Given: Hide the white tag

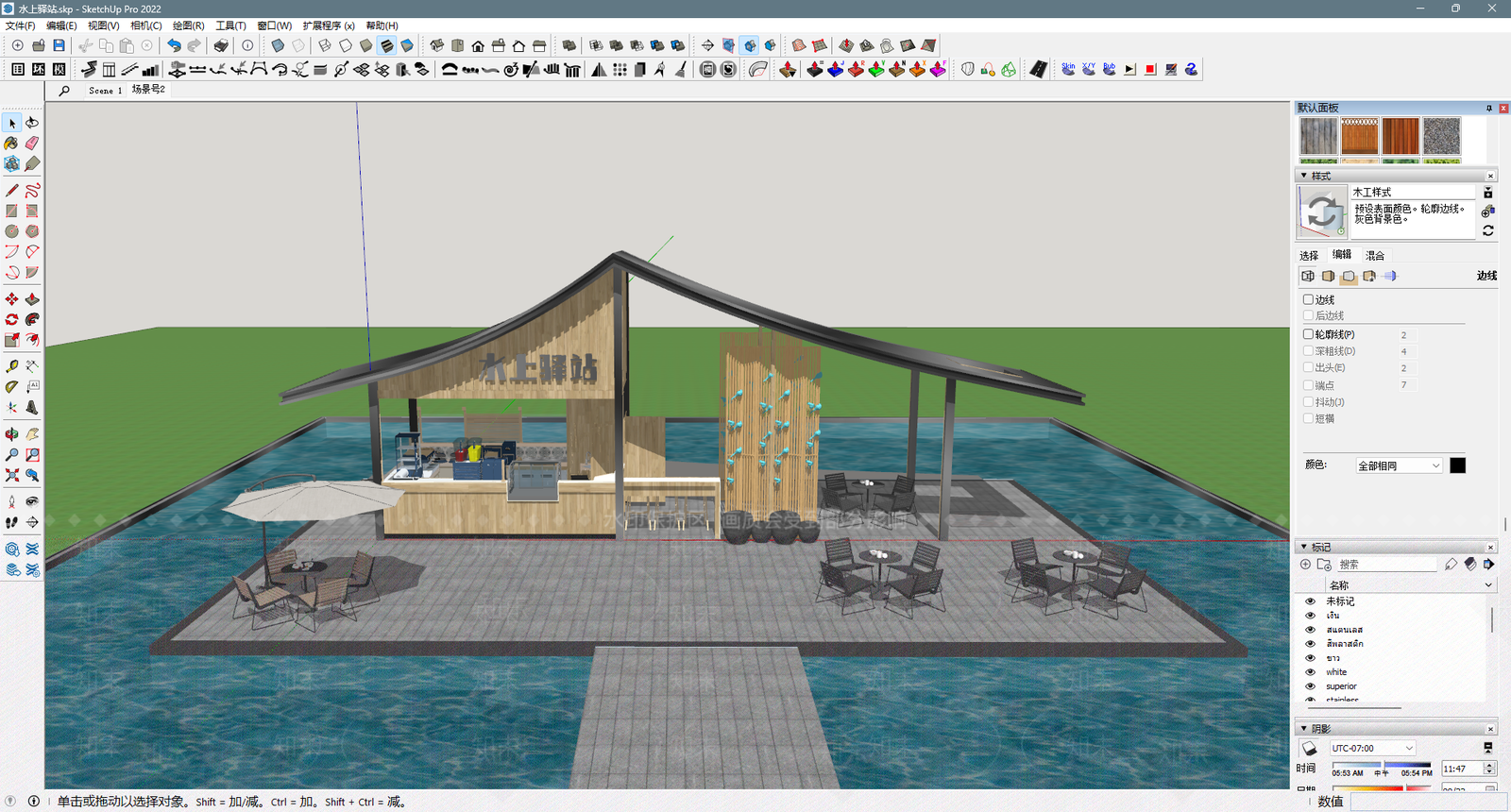Looking at the screenshot, I should coord(1310,672).
